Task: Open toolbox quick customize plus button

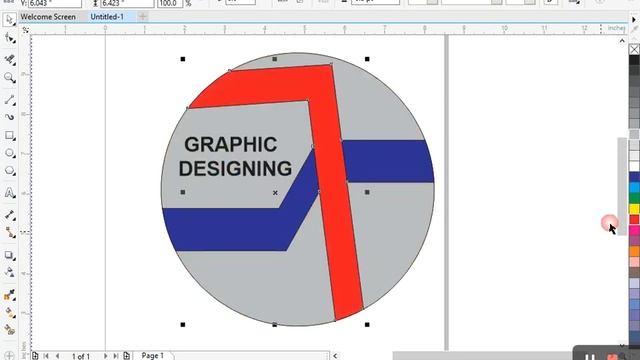Action: 9,356
